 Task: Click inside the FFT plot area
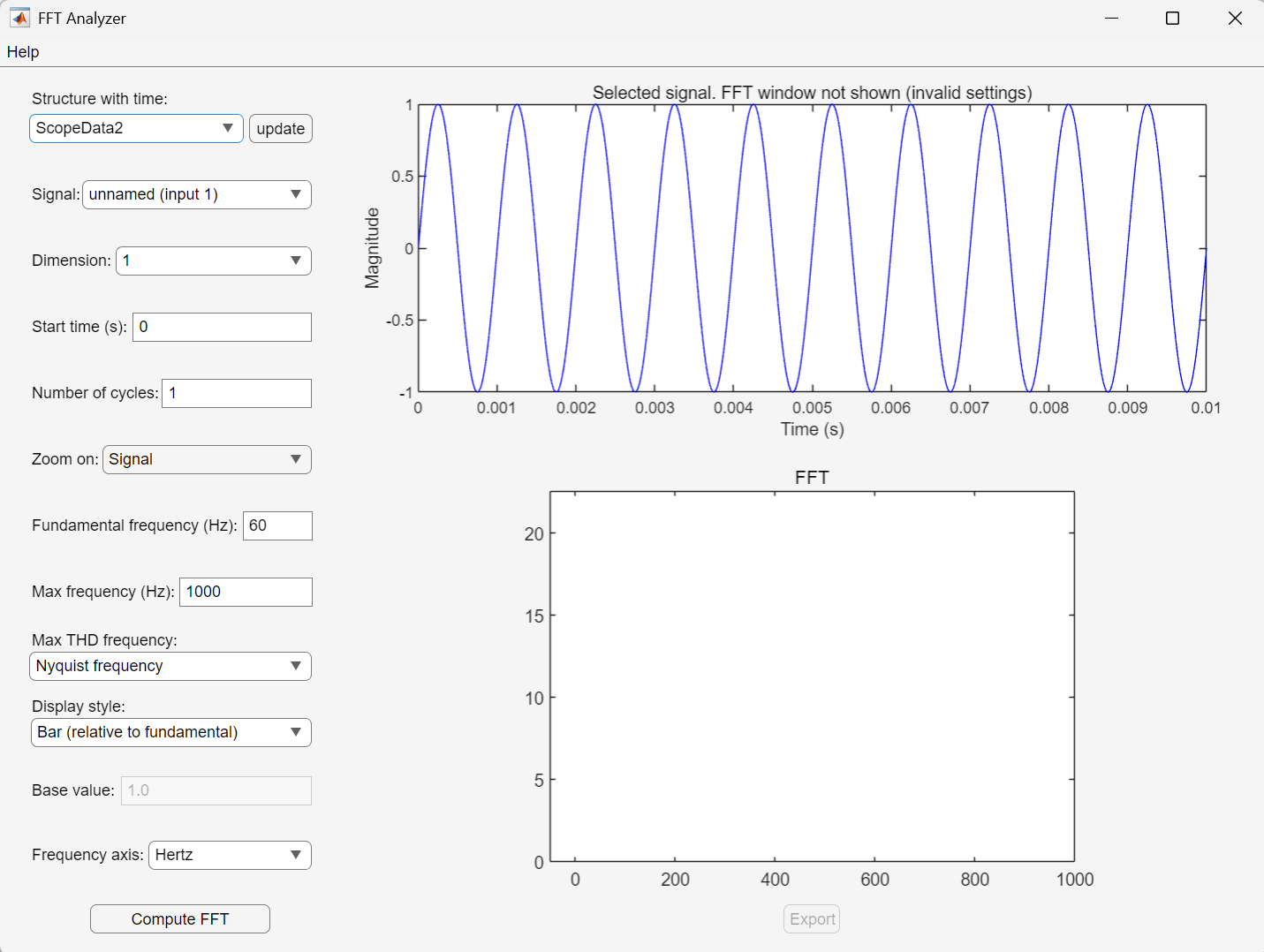[x=812, y=676]
